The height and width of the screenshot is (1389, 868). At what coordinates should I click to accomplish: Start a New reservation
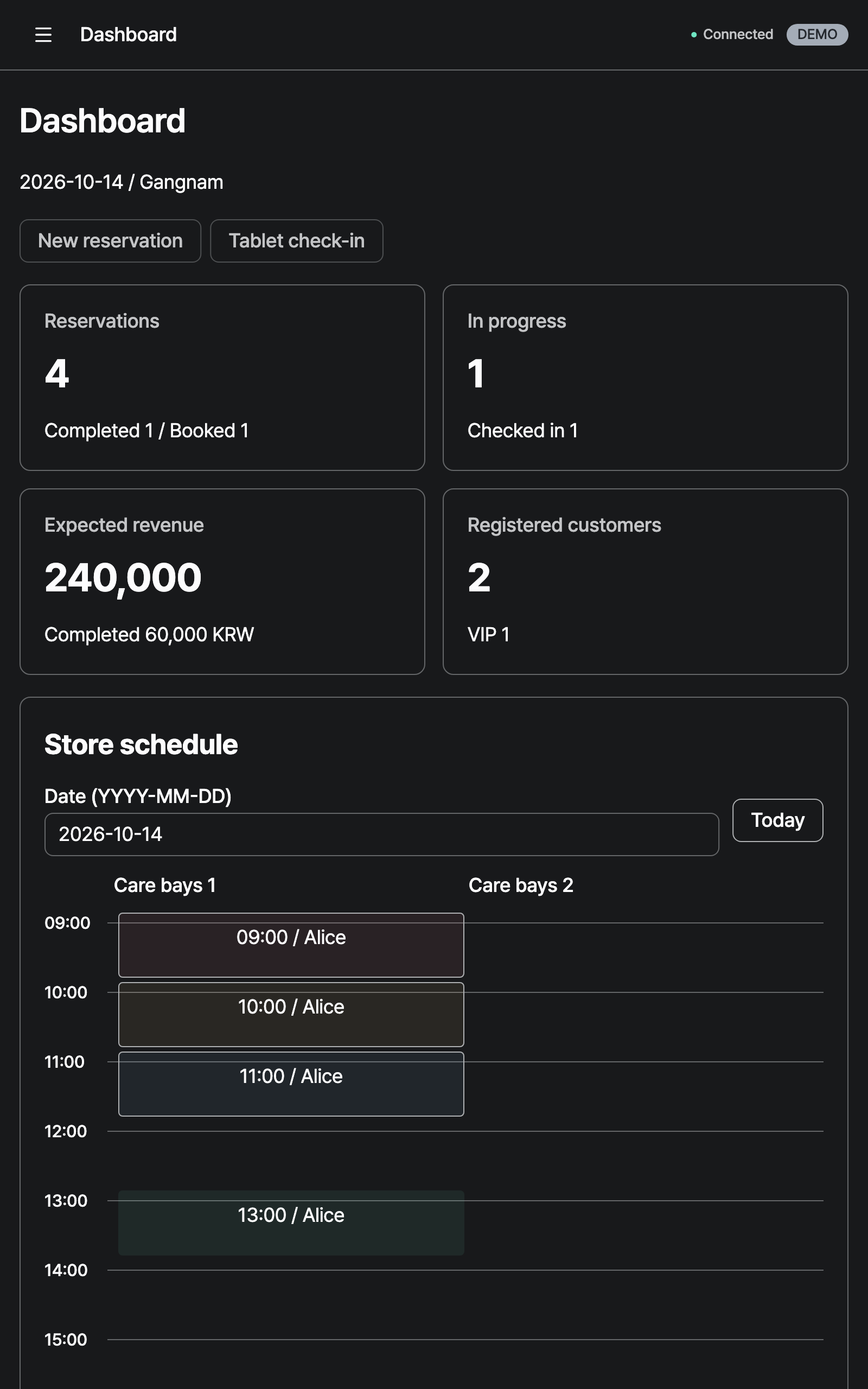[x=110, y=241]
